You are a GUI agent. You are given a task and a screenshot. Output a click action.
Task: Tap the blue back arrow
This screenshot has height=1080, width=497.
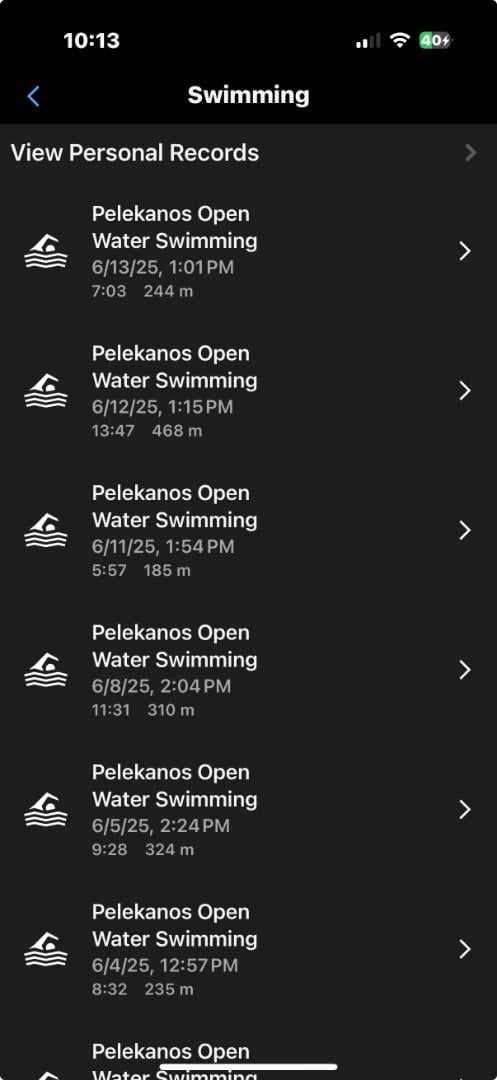33,96
